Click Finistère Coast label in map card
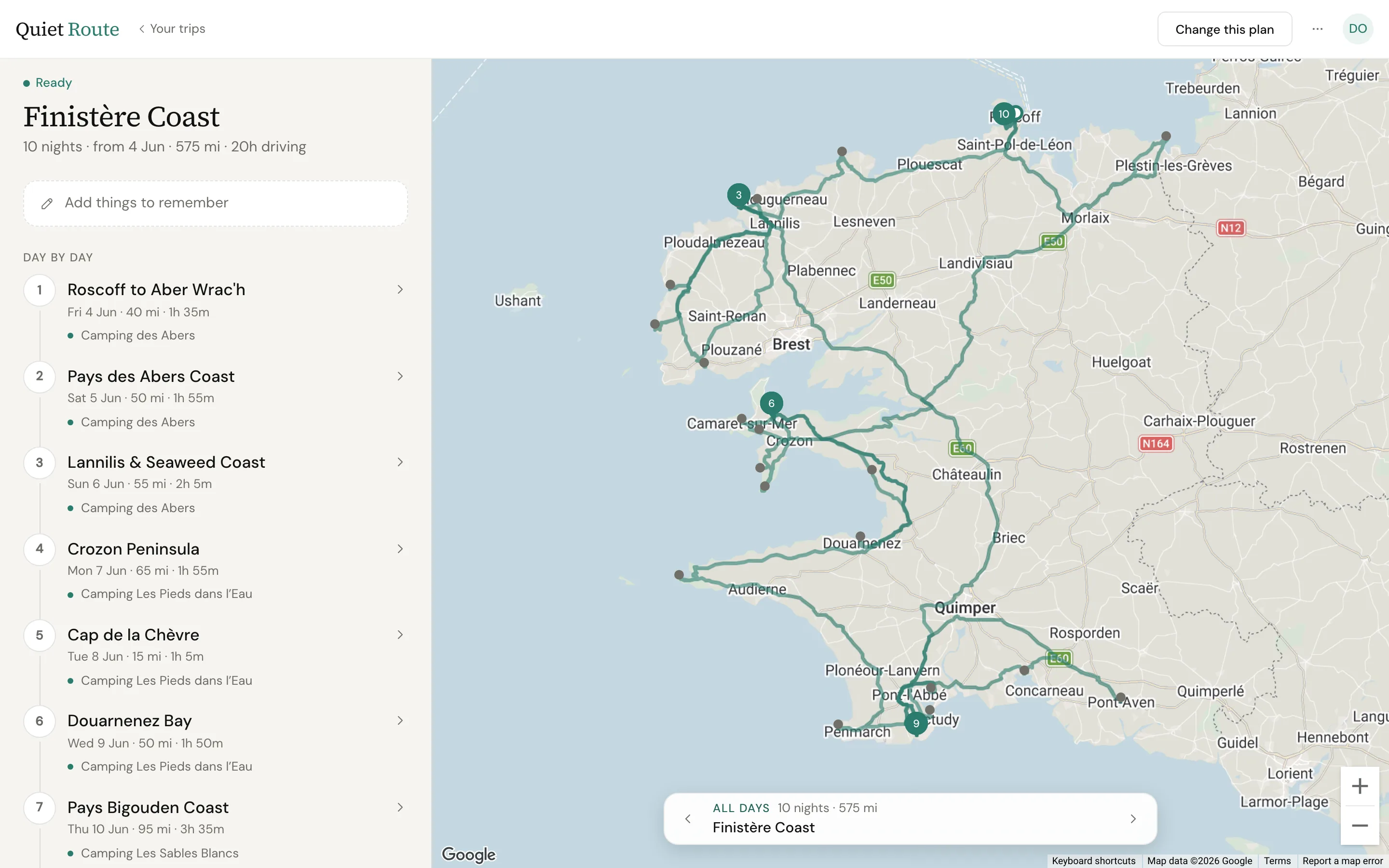 click(x=763, y=827)
